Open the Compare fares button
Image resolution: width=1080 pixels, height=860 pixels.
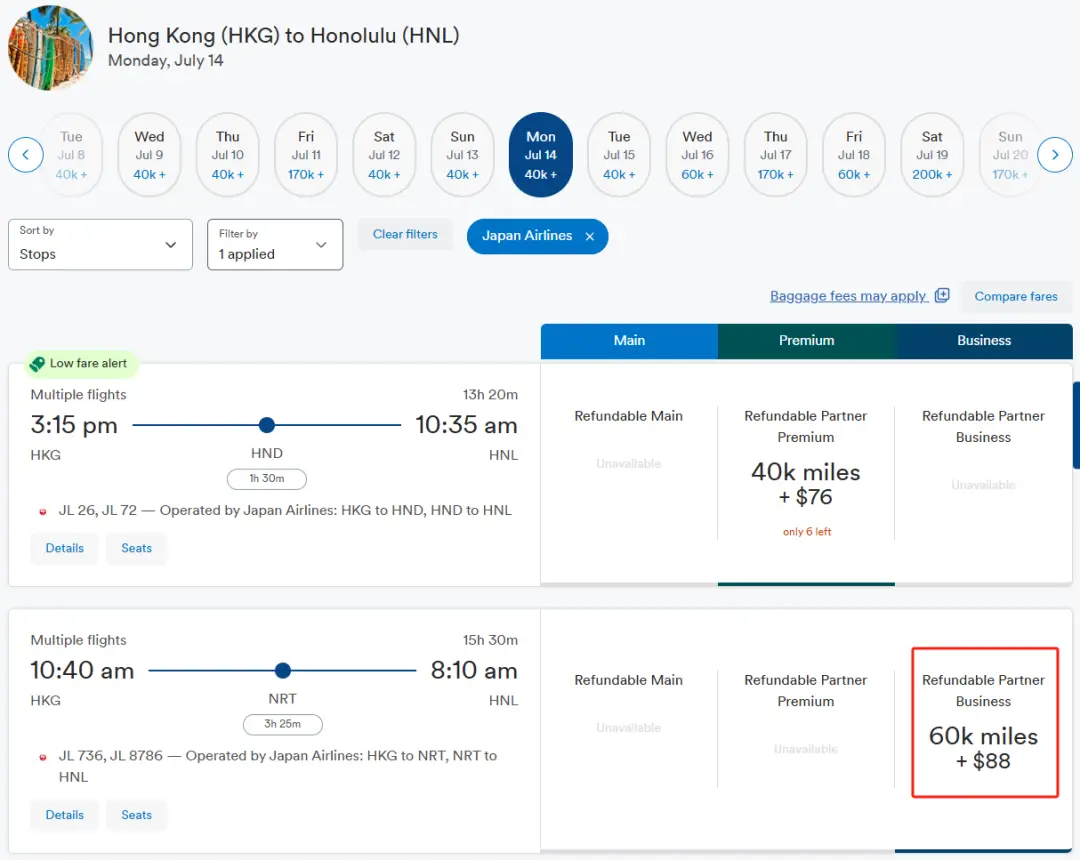(1015, 297)
